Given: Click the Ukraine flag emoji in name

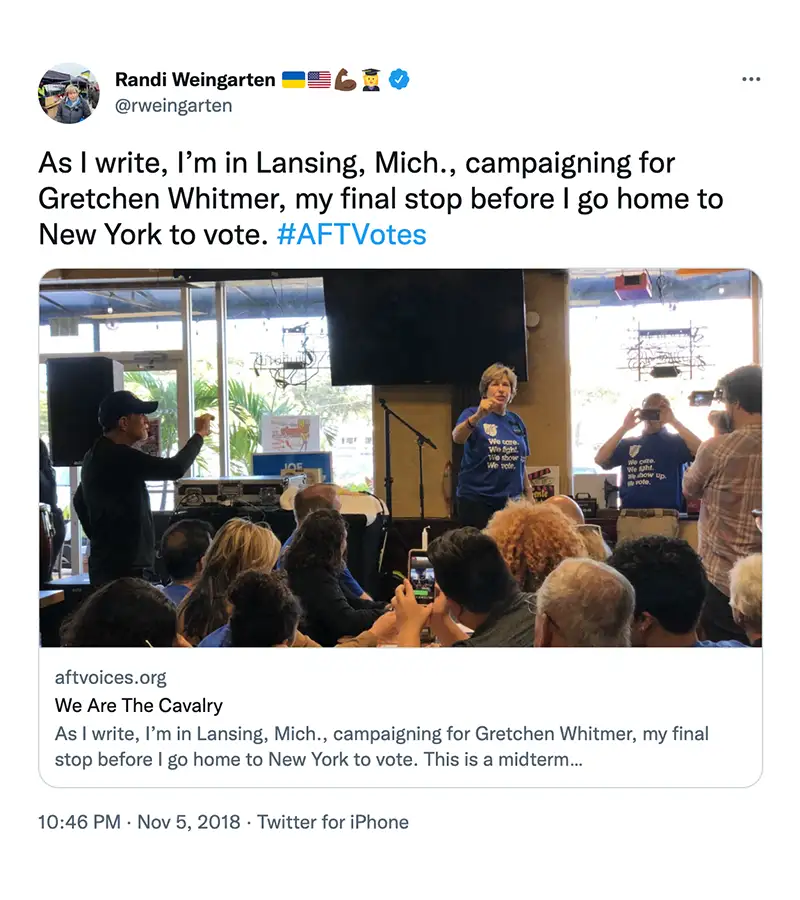Looking at the screenshot, I should tap(293, 80).
